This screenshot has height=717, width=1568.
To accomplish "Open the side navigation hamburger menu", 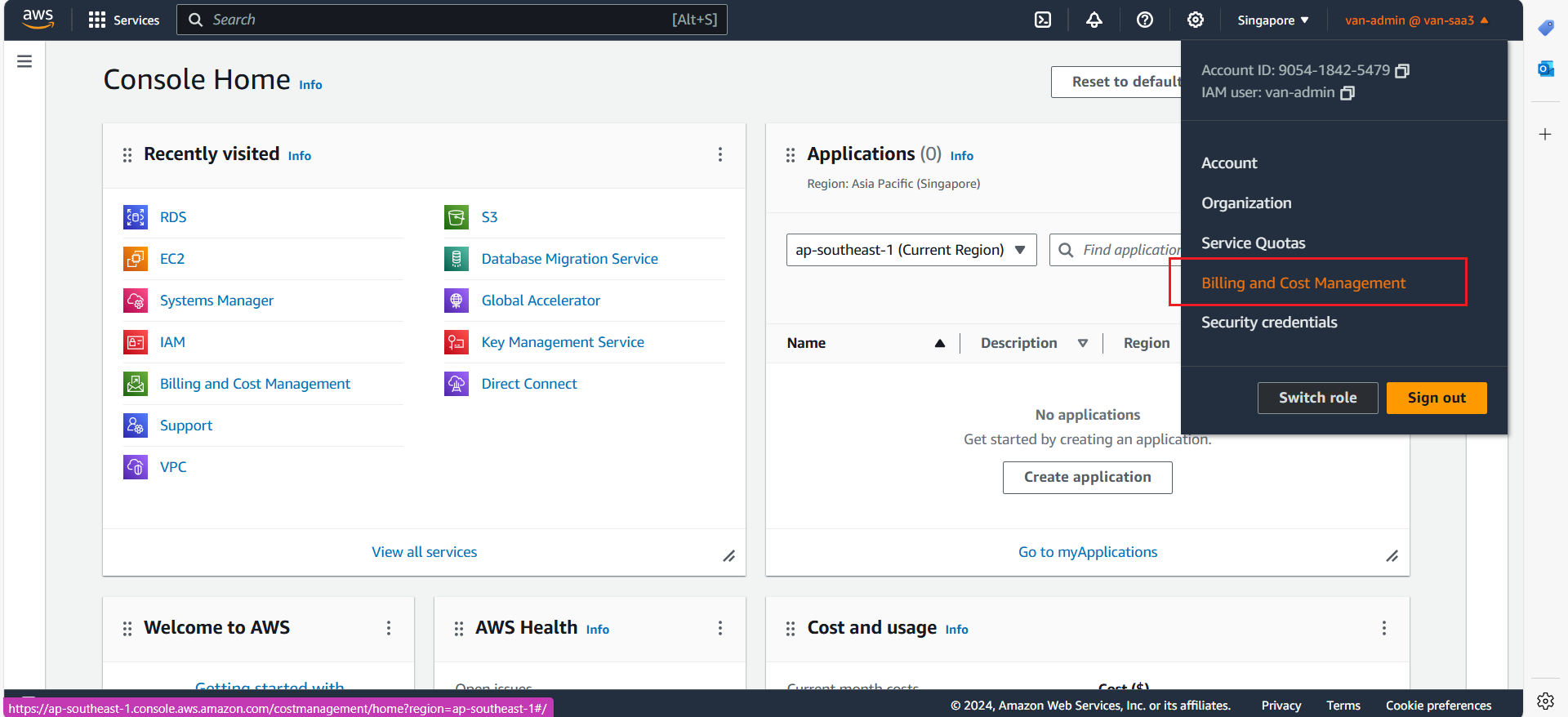I will pyautogui.click(x=24, y=61).
